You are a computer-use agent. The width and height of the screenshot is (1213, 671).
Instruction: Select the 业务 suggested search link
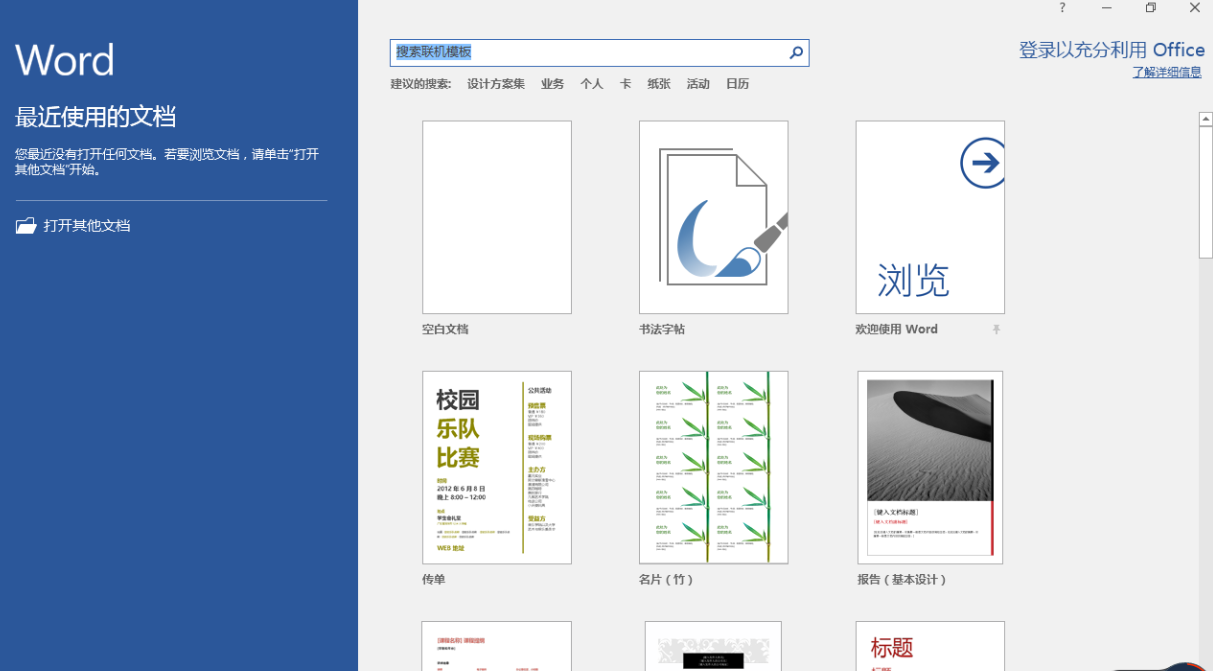point(552,84)
